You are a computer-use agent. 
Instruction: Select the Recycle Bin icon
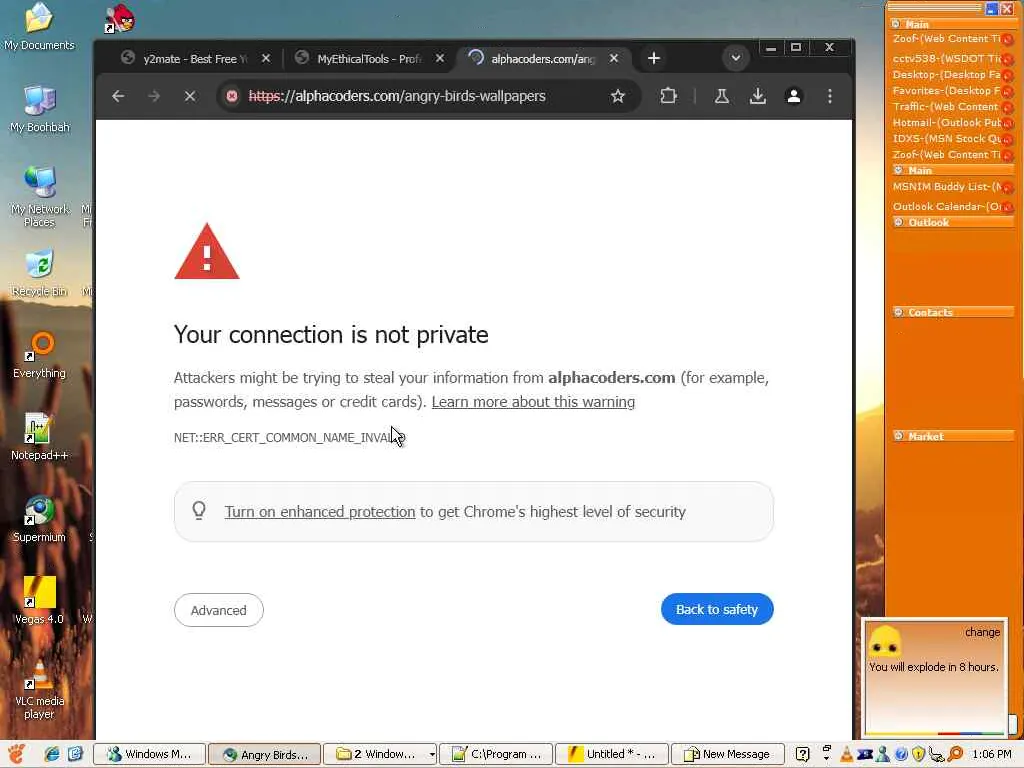pos(39,273)
